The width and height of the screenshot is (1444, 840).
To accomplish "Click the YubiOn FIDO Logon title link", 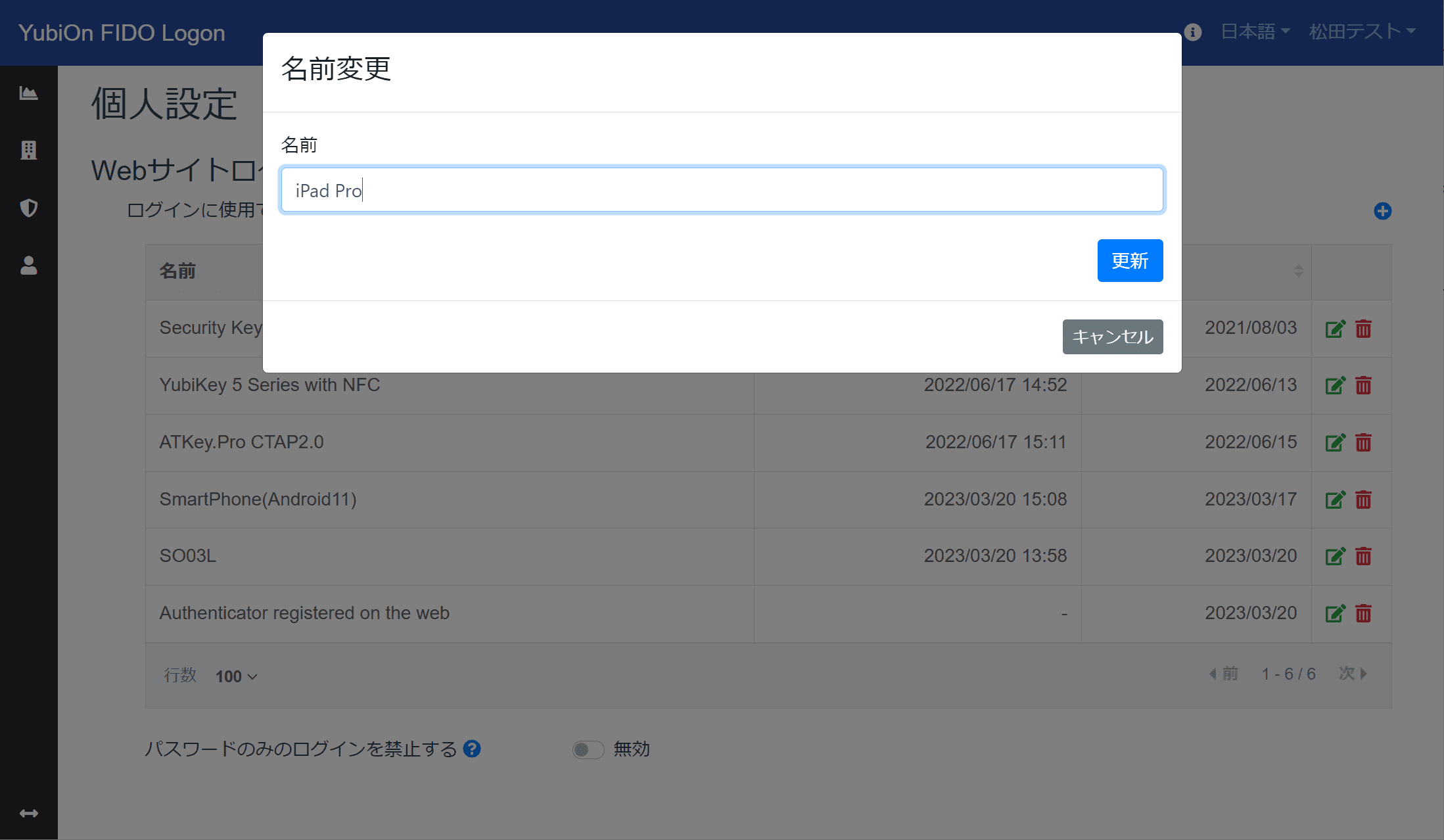I will (122, 33).
